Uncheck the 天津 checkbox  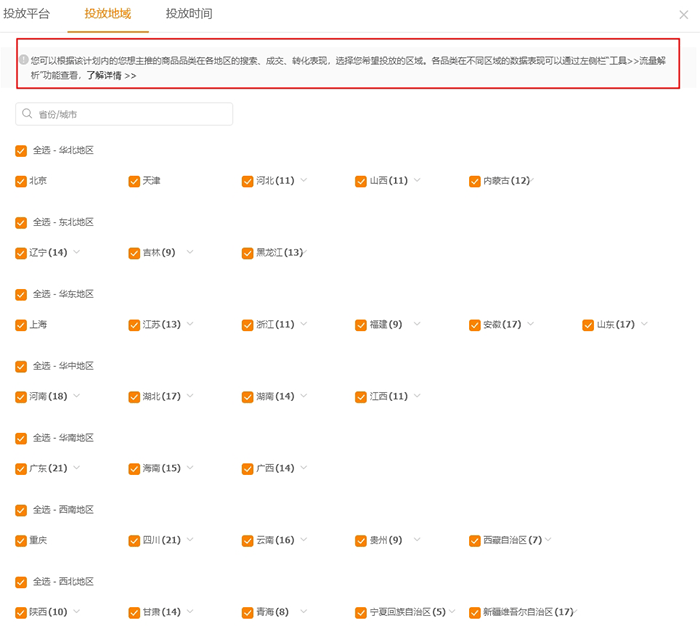point(134,181)
